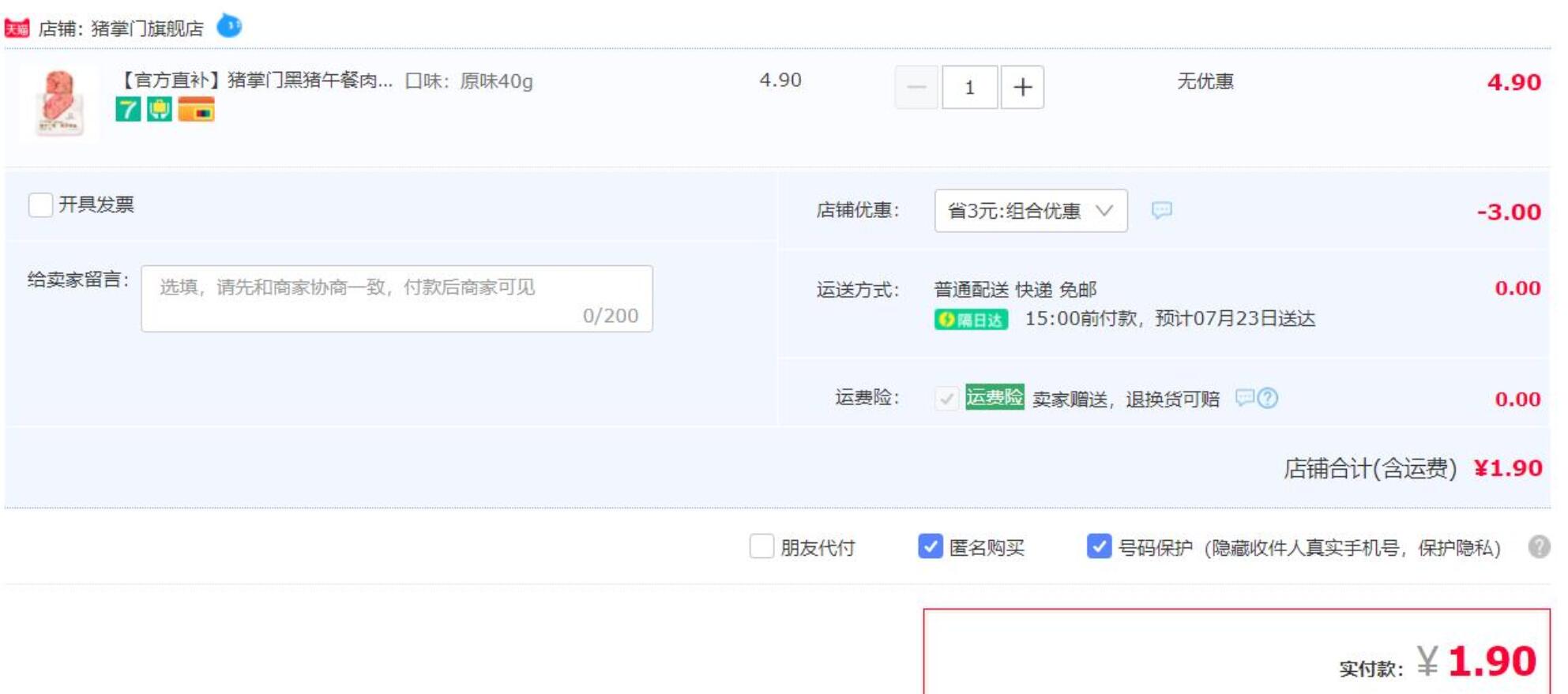Click the 口味：原味40g specification text
Screen dimensions: 1568x694
coord(468,81)
